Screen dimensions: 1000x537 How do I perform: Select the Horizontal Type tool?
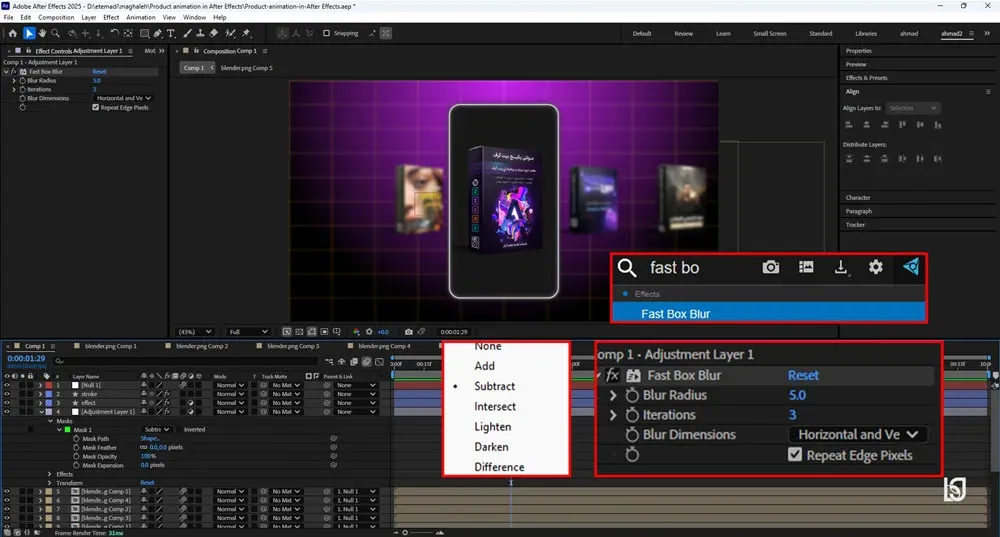[x=171, y=33]
